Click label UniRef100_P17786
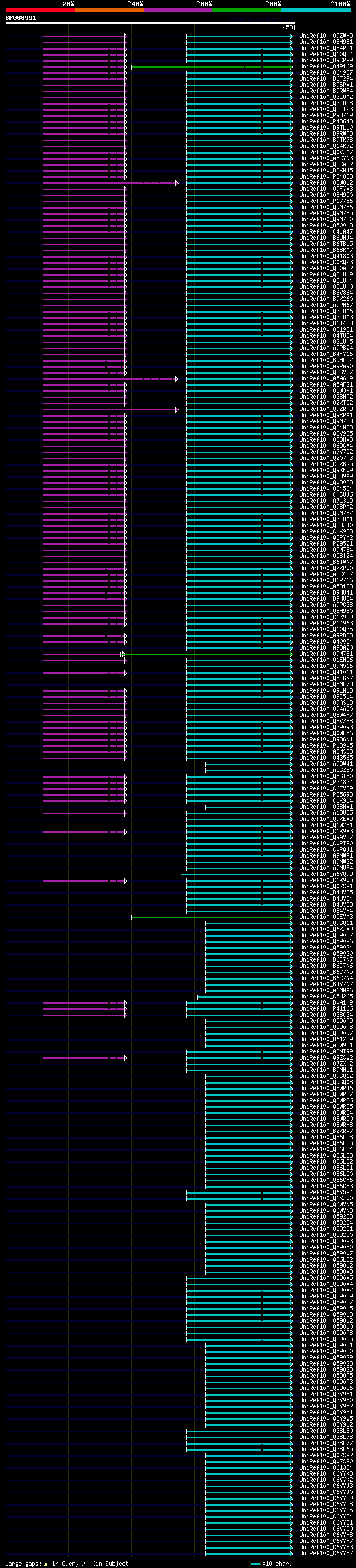 pyautogui.click(x=326, y=201)
